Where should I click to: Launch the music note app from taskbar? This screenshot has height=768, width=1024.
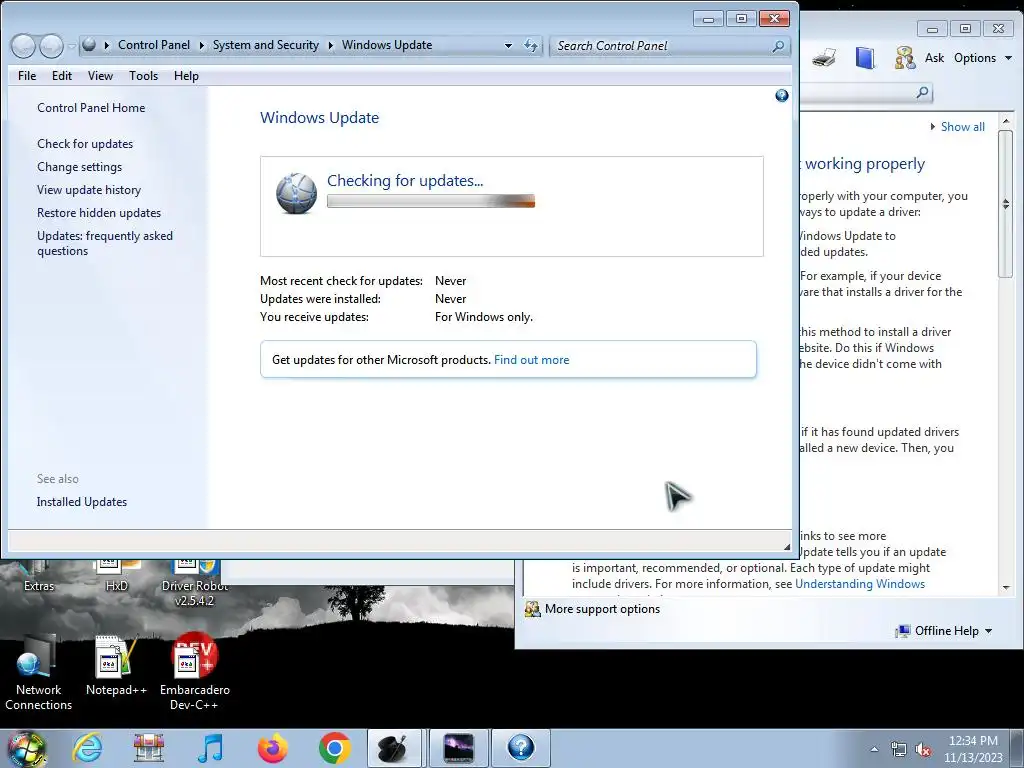pyautogui.click(x=210, y=748)
